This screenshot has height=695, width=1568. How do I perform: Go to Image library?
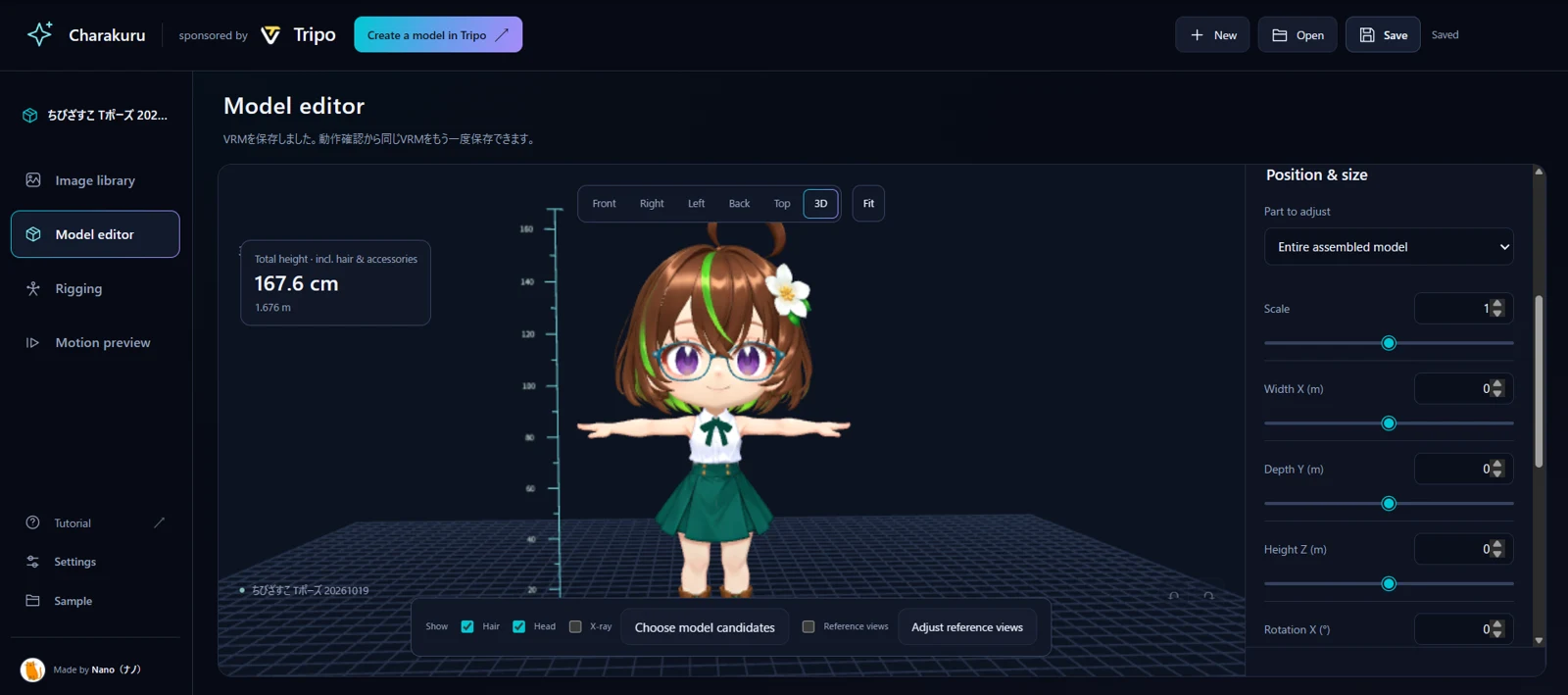point(95,180)
